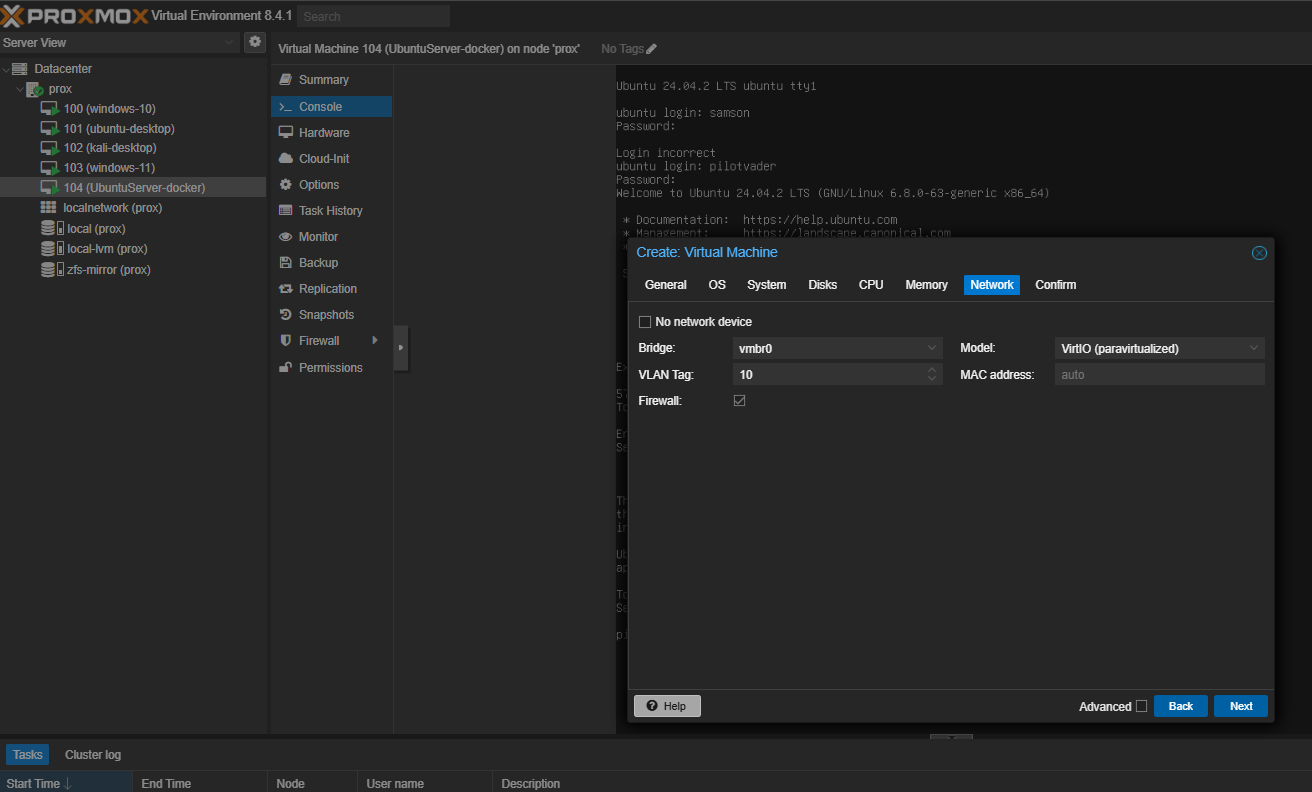Uncheck the Firewall checkbox
Screen dimensions: 1312x792
point(740,401)
